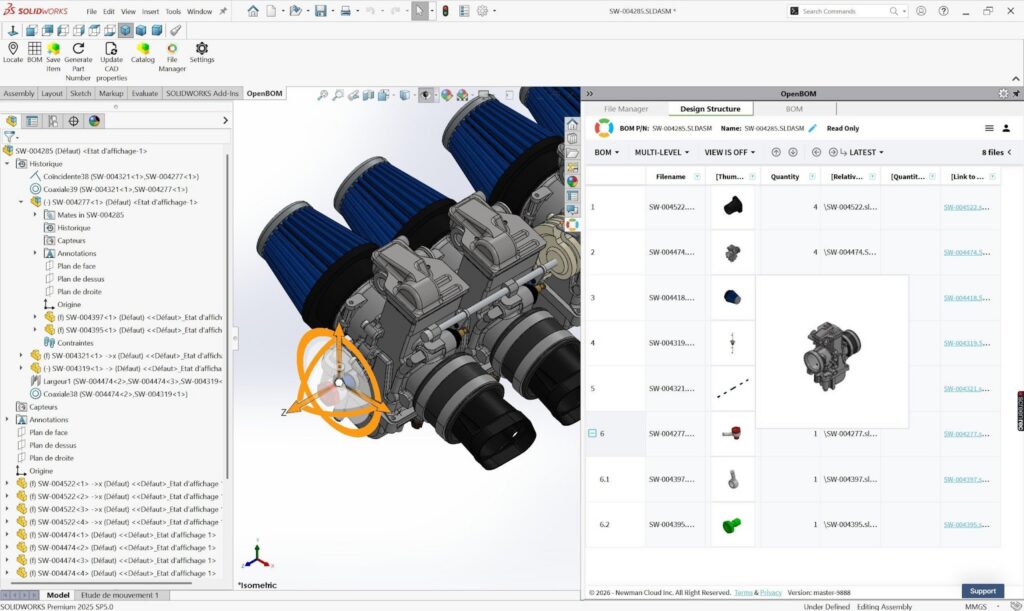Open OpenBOM Settings gear in ribbon

[x=202, y=48]
